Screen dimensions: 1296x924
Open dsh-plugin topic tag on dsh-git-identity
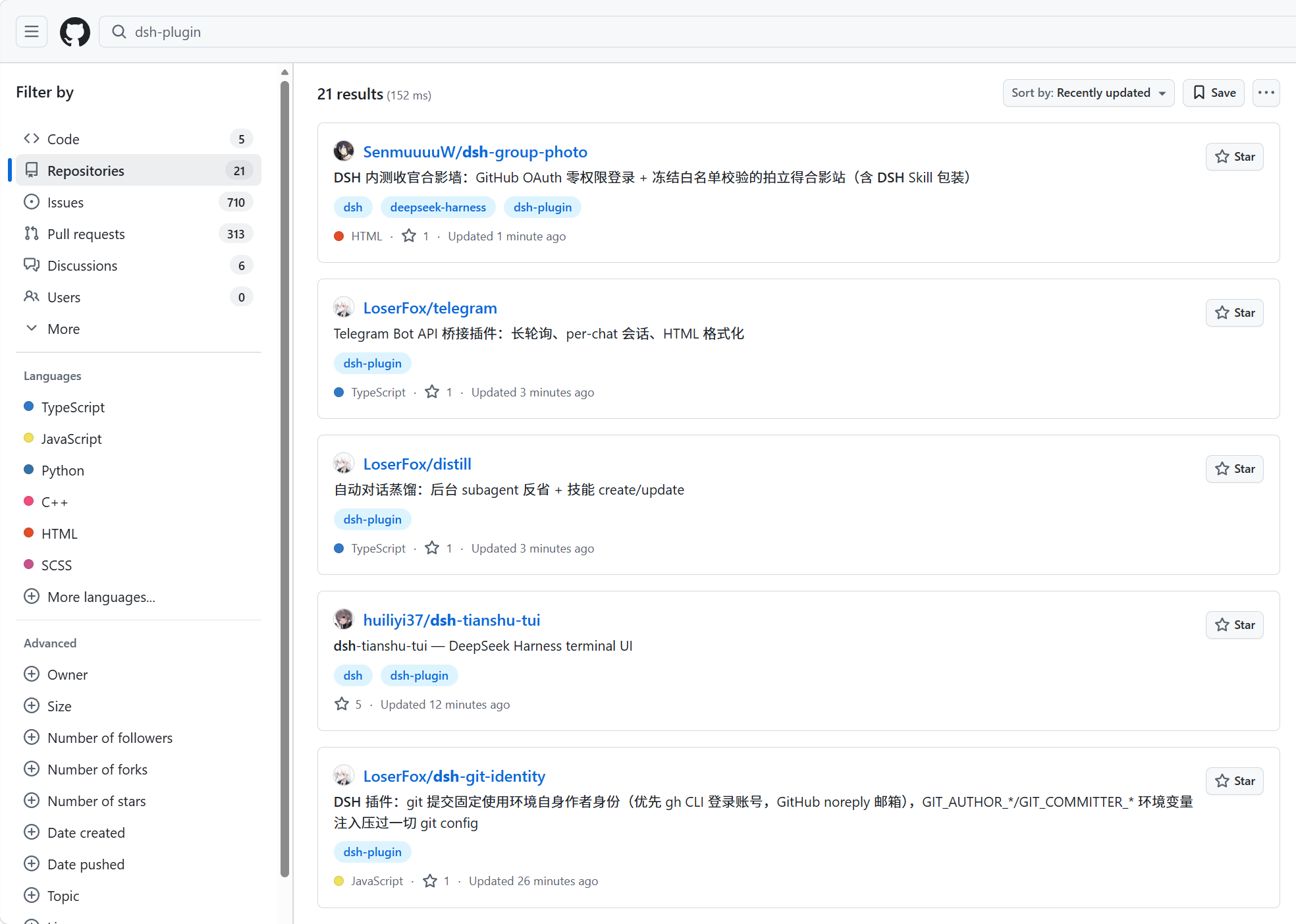point(373,852)
